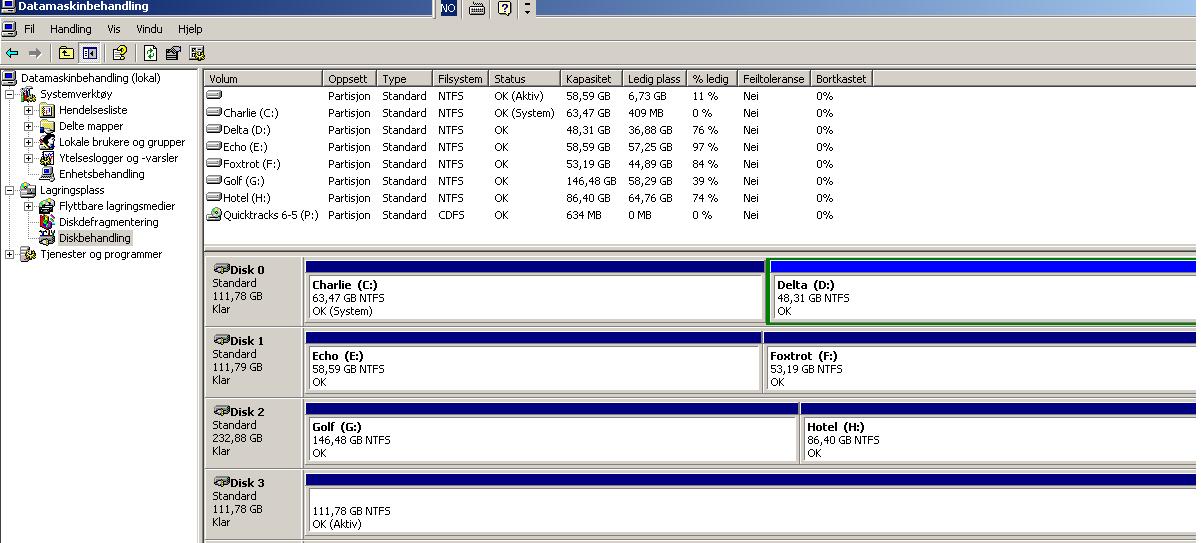Click the Hendelsesliste icon in tree
Viewport: 1202px width, 543px height.
click(x=47, y=110)
